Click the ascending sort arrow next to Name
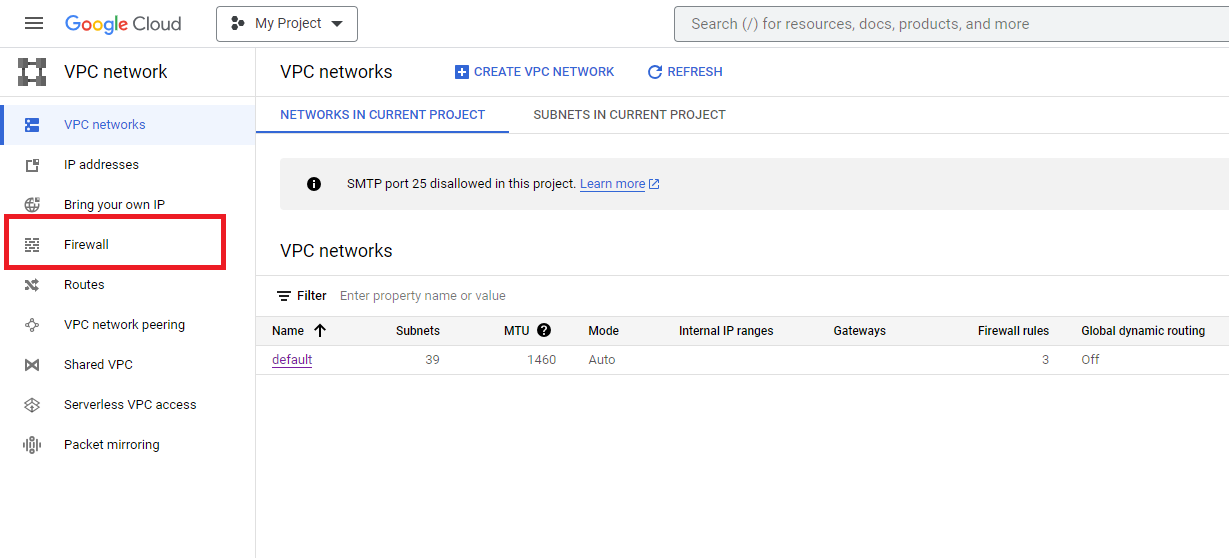This screenshot has width=1229, height=558. (x=320, y=331)
